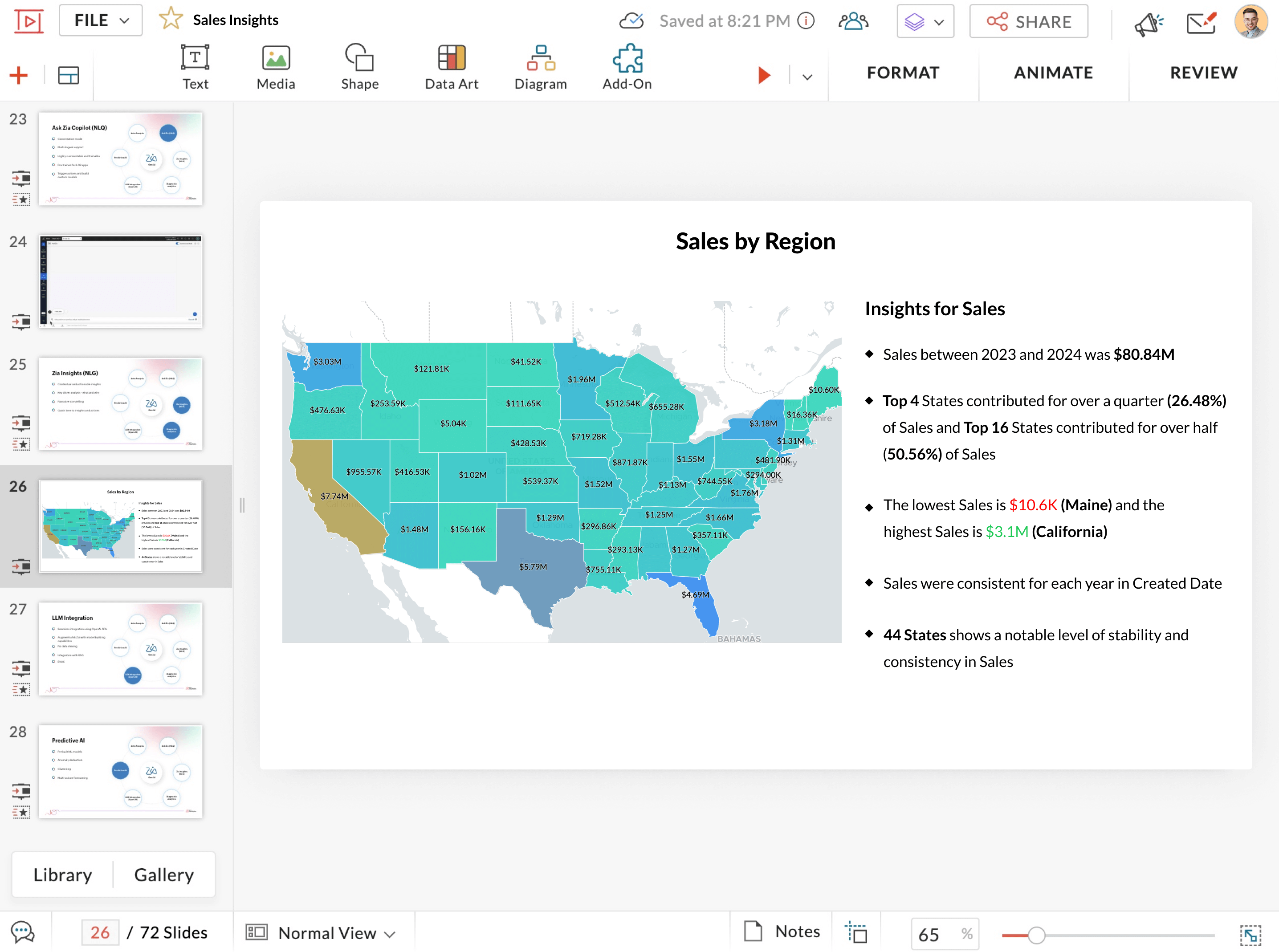Adjust the zoom slider handle
The image size is (1279, 952).
[1036, 935]
